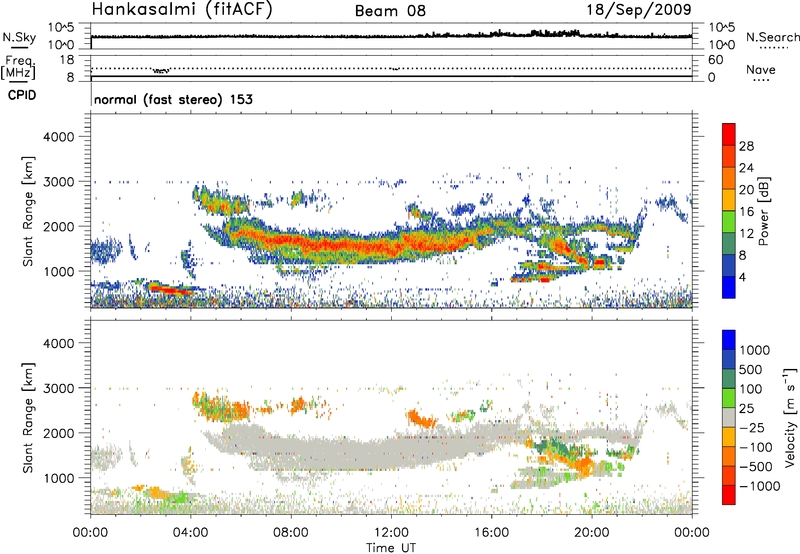The height and width of the screenshot is (554, 800).
Task: Click the Freq. [MHz] axis label
Action: (x=19, y=67)
